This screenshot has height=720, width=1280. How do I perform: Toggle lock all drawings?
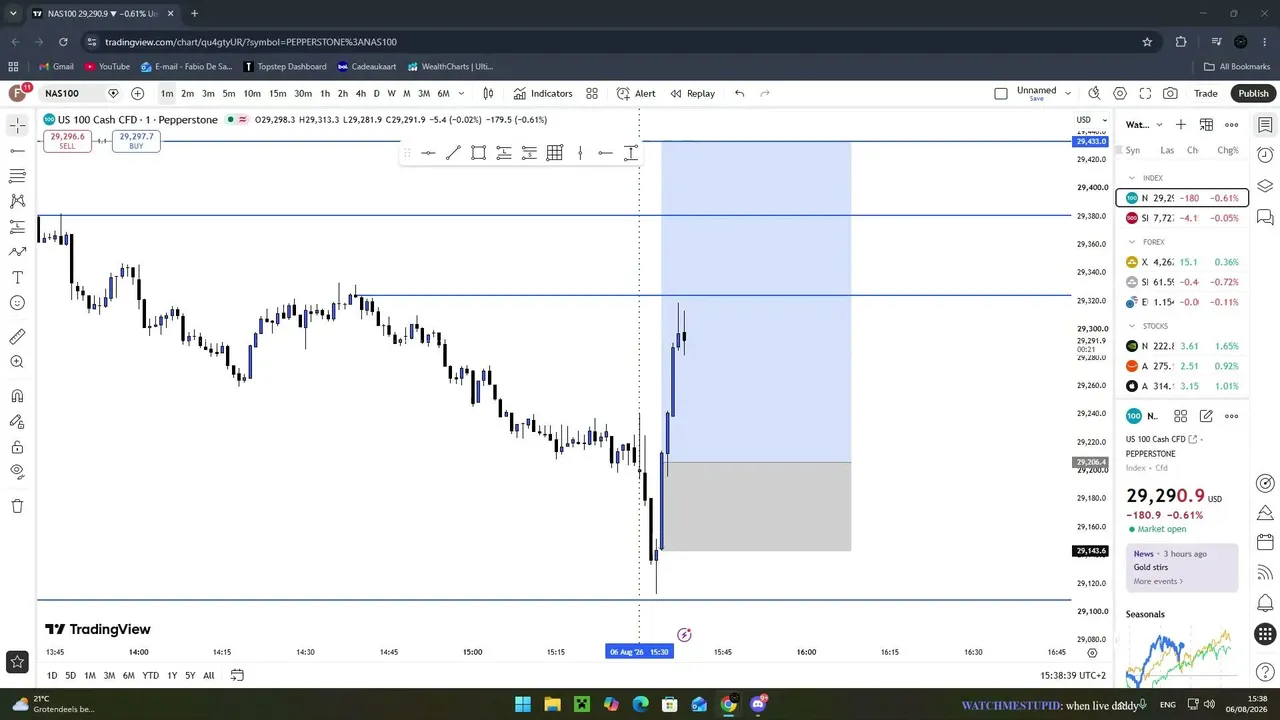point(17,447)
